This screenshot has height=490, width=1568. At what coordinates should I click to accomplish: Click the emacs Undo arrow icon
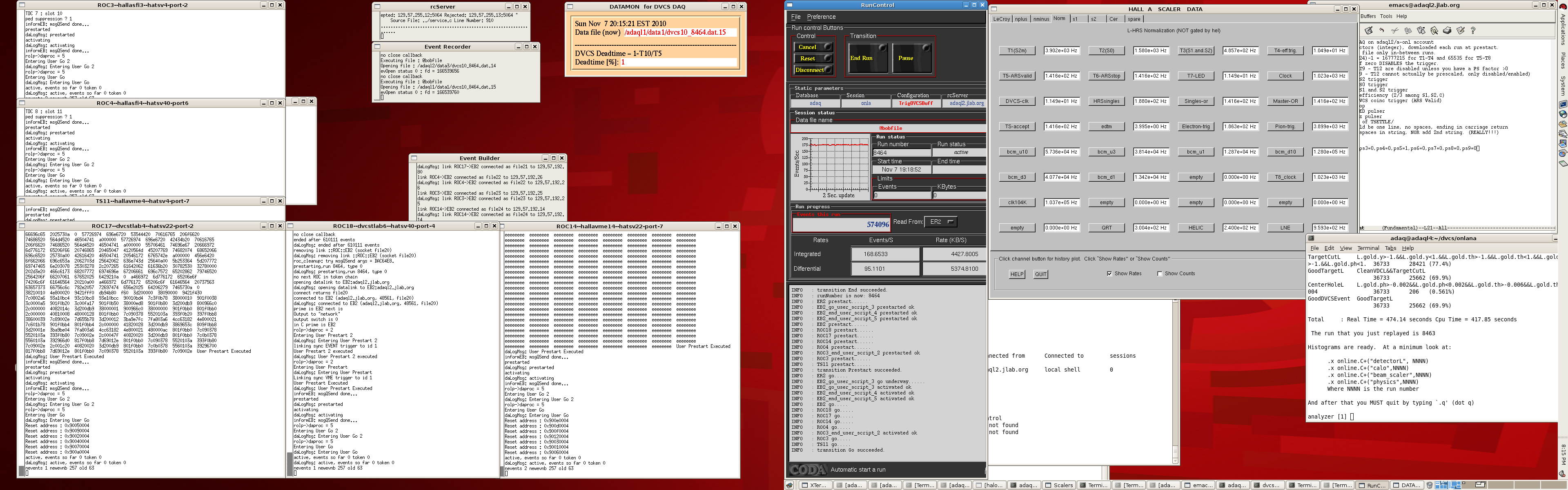(x=1382, y=31)
